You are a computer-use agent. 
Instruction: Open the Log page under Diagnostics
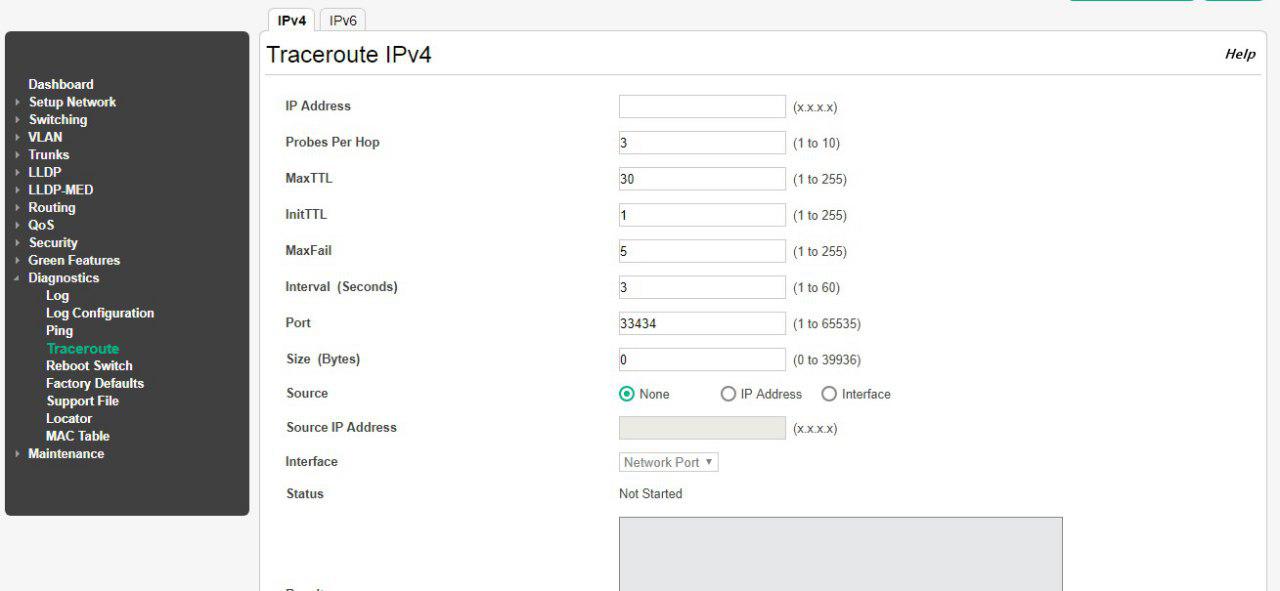pyautogui.click(x=57, y=295)
